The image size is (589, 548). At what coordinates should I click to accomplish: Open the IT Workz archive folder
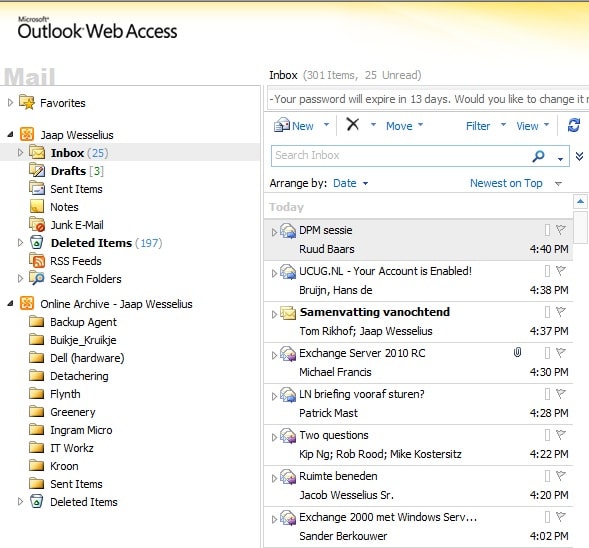tap(72, 448)
